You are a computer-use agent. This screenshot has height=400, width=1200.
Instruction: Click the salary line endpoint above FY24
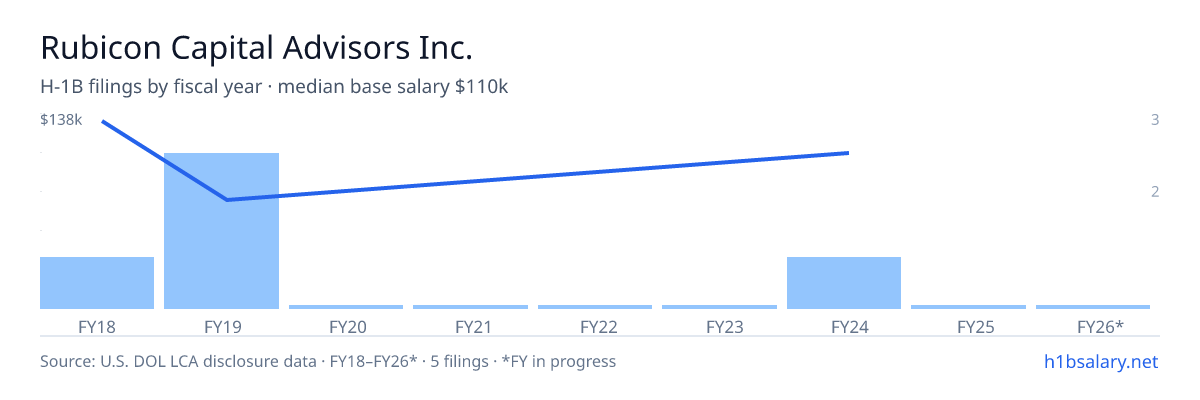(848, 153)
